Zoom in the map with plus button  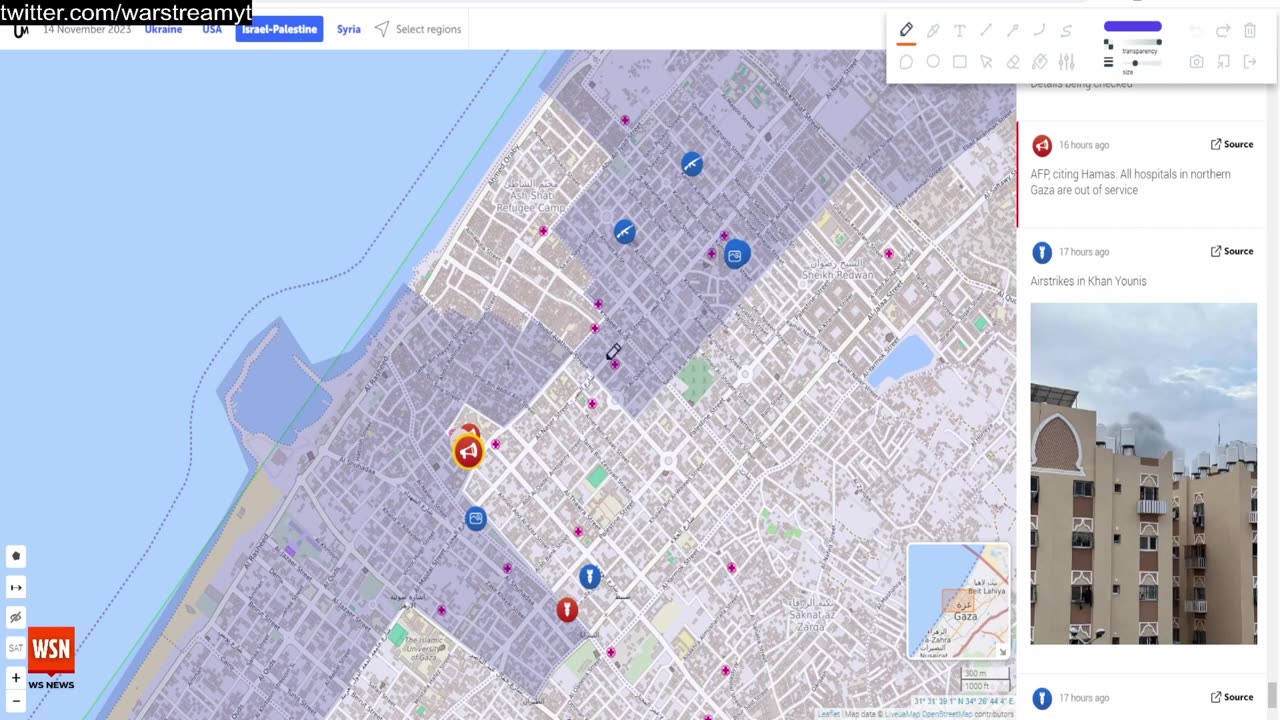click(x=16, y=678)
